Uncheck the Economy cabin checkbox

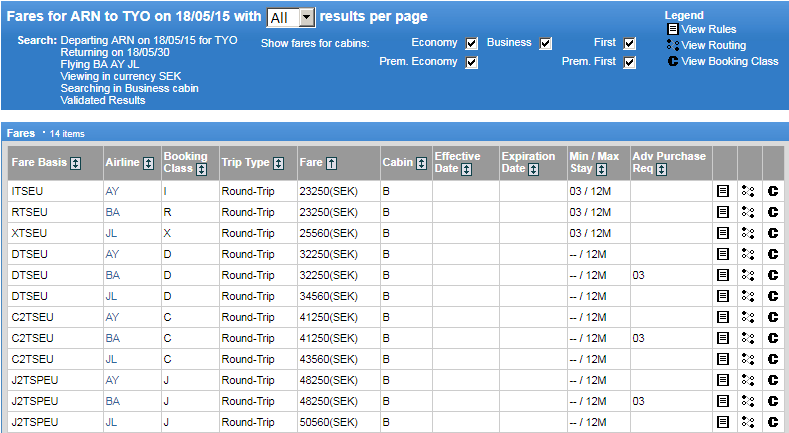[x=472, y=43]
